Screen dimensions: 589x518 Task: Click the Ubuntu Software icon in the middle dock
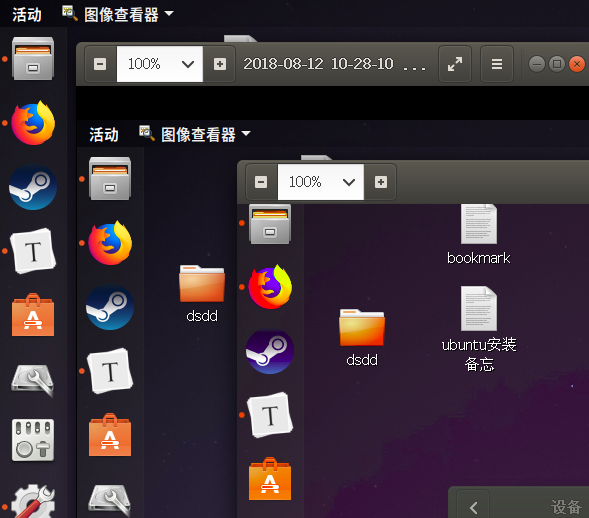coord(110,435)
